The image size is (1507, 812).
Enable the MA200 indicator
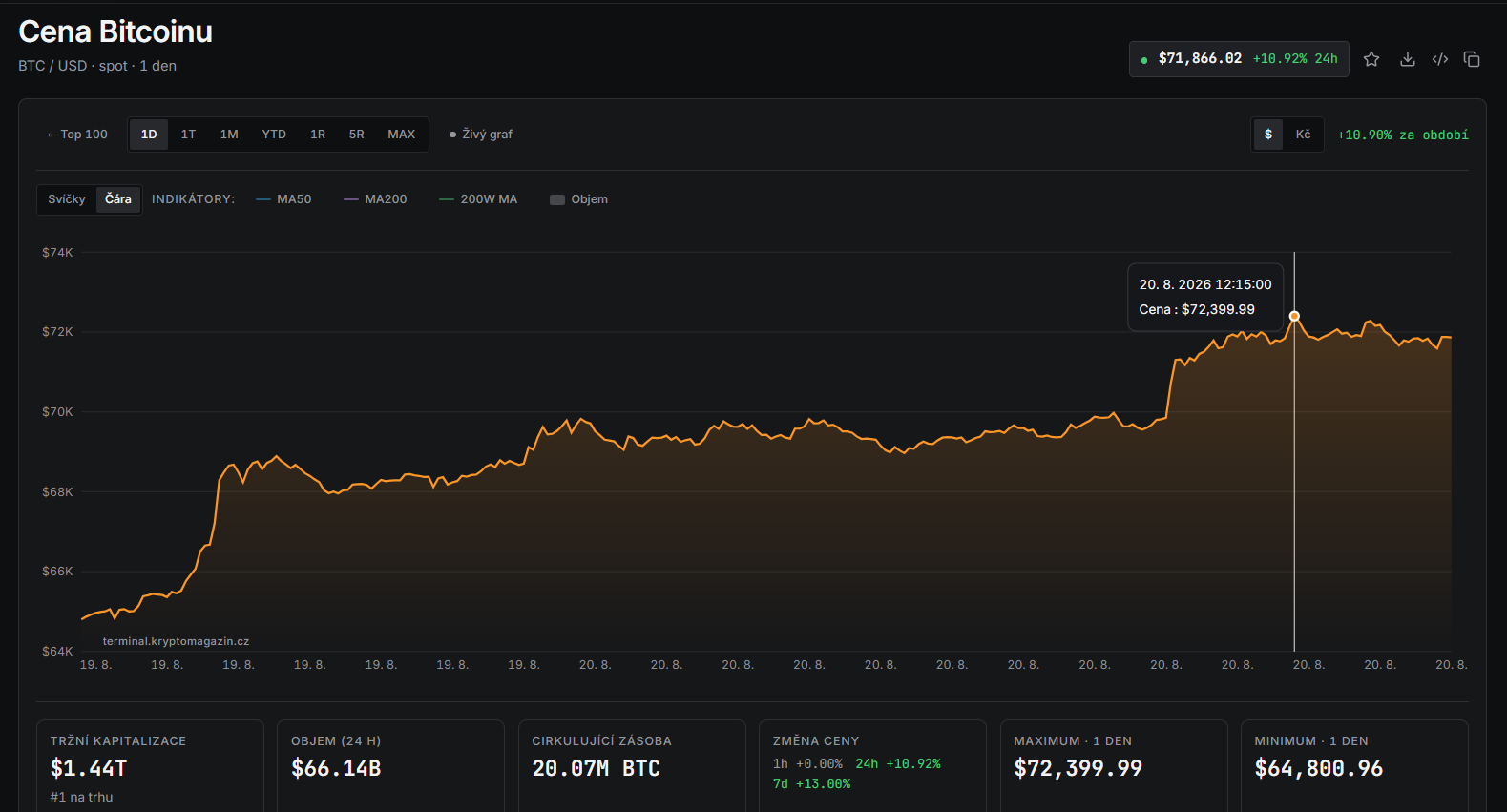coord(375,199)
